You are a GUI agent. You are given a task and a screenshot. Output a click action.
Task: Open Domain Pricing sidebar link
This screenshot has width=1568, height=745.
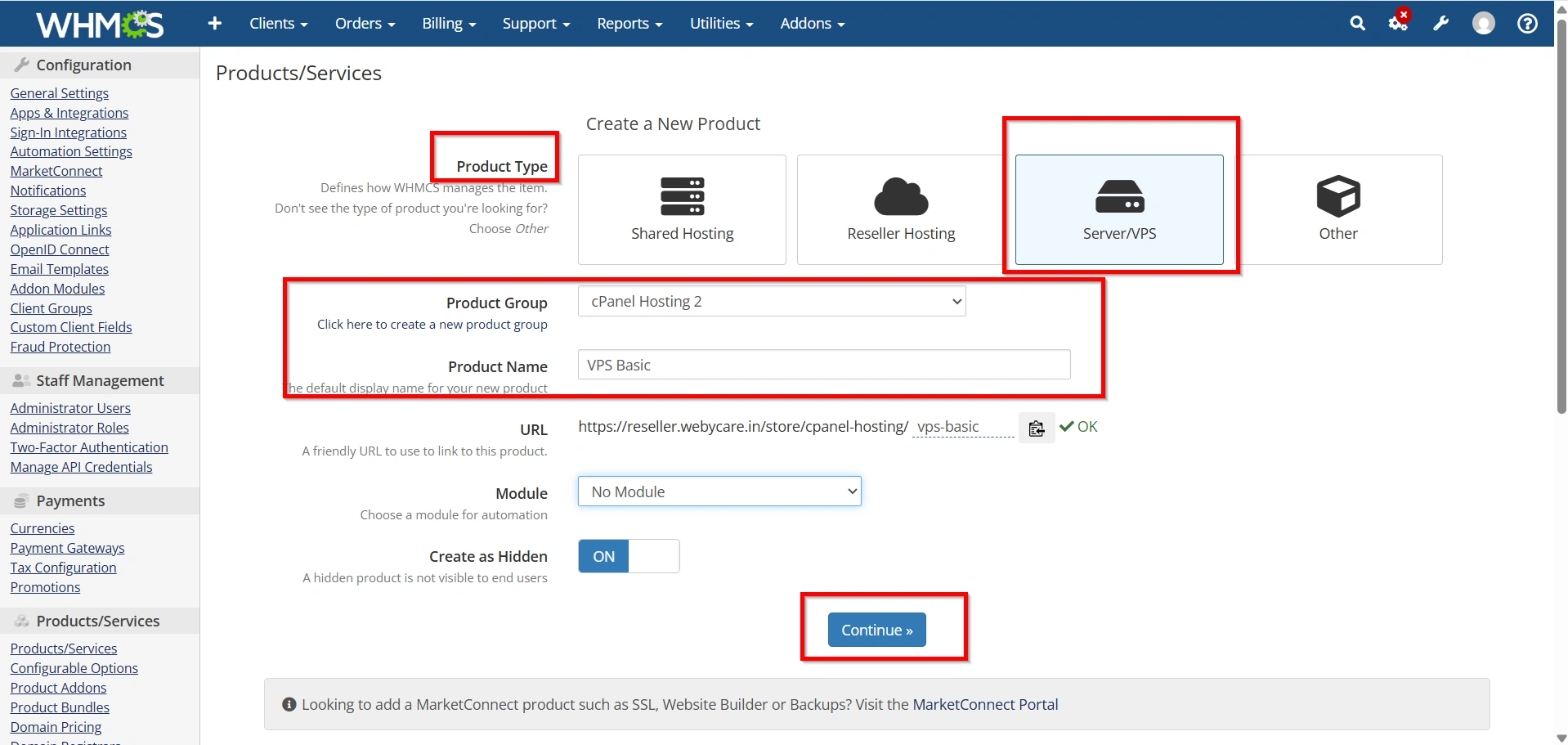pos(56,727)
